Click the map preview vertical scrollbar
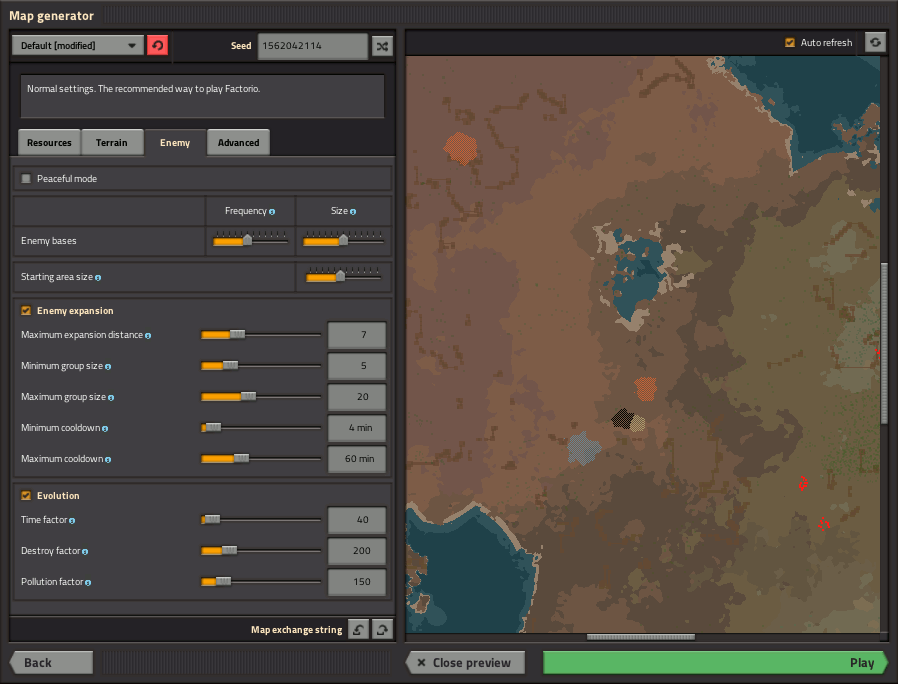Screen dimensions: 898x684 (x=884, y=343)
